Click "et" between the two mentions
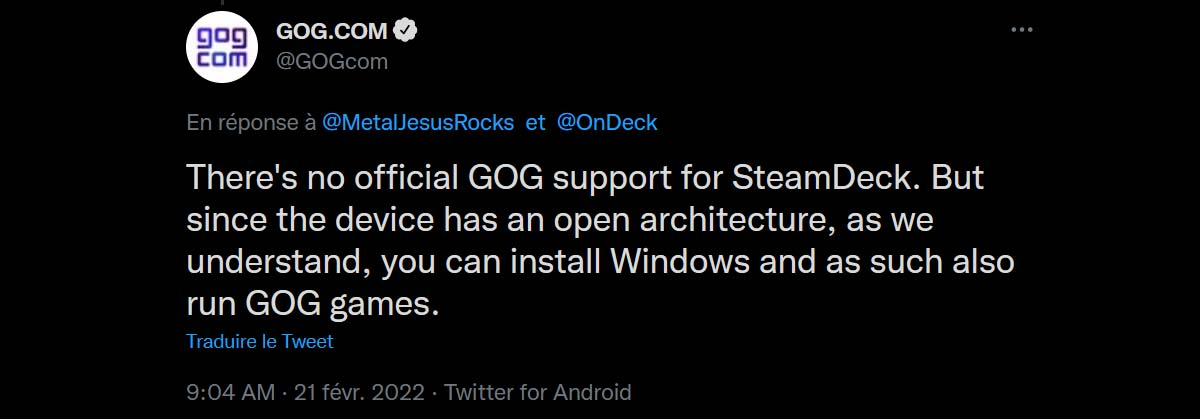 535,123
